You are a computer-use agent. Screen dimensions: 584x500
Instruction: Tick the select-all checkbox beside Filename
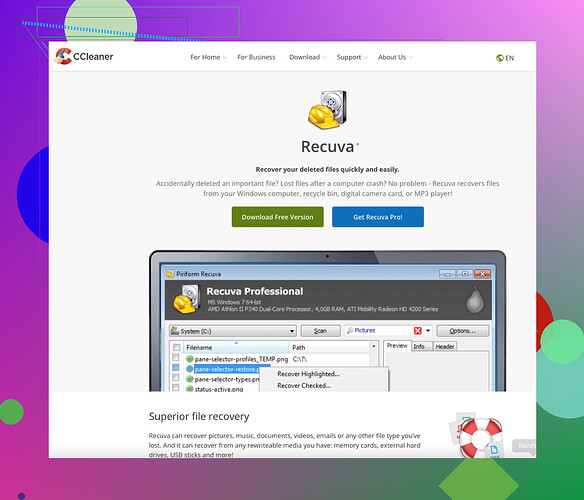click(x=177, y=347)
